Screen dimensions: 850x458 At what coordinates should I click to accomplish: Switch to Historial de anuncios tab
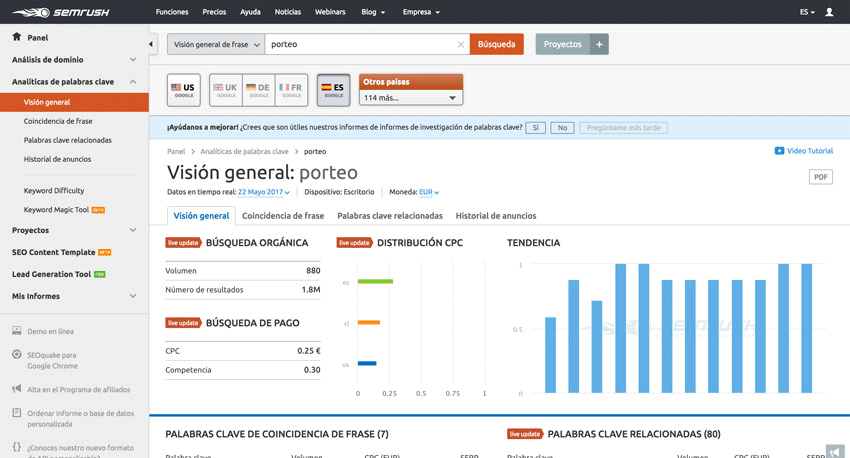tap(495, 216)
